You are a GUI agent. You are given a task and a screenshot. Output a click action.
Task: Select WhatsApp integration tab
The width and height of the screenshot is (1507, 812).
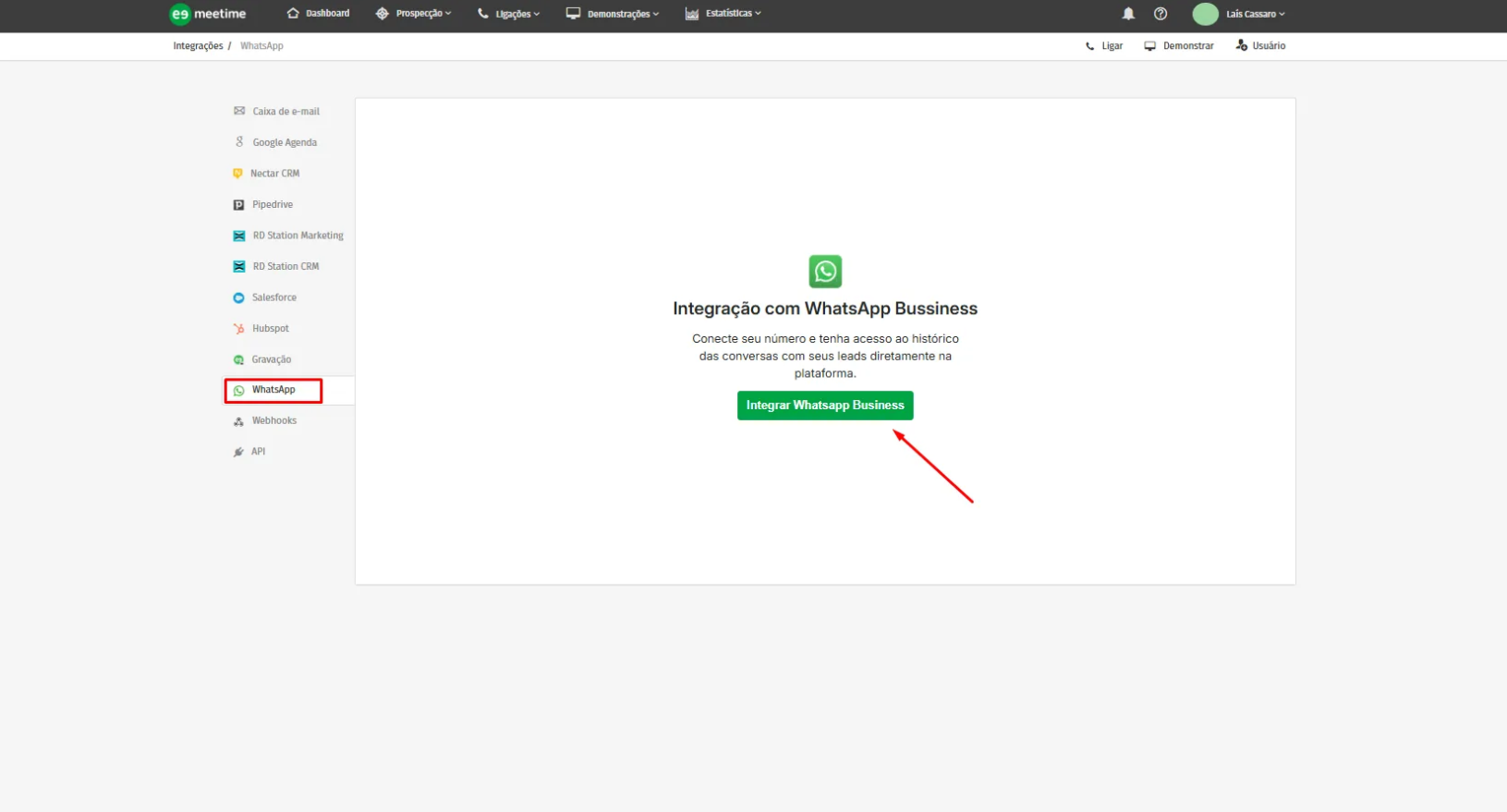[273, 390]
